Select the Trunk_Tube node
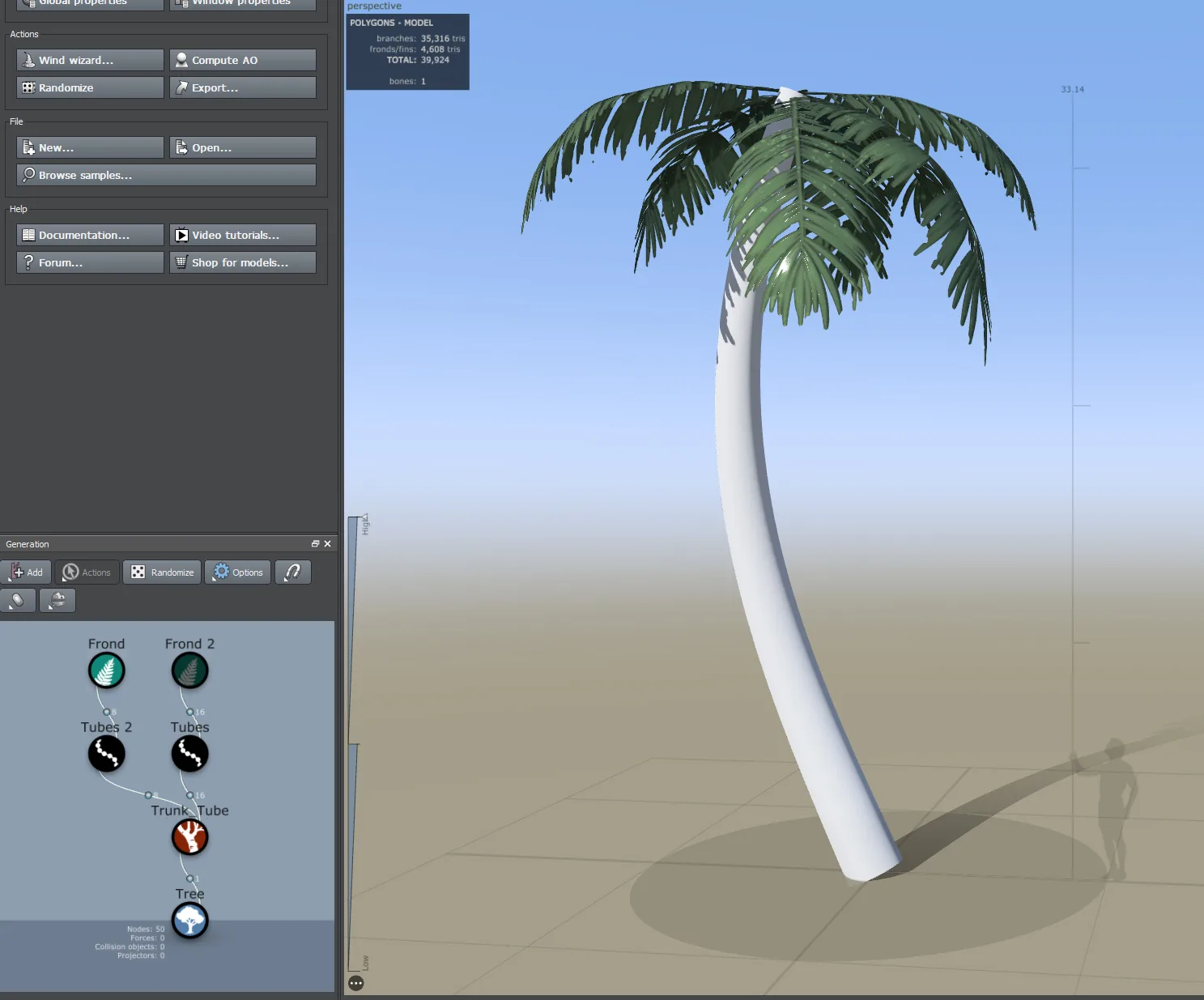The image size is (1204, 1000). click(x=189, y=837)
